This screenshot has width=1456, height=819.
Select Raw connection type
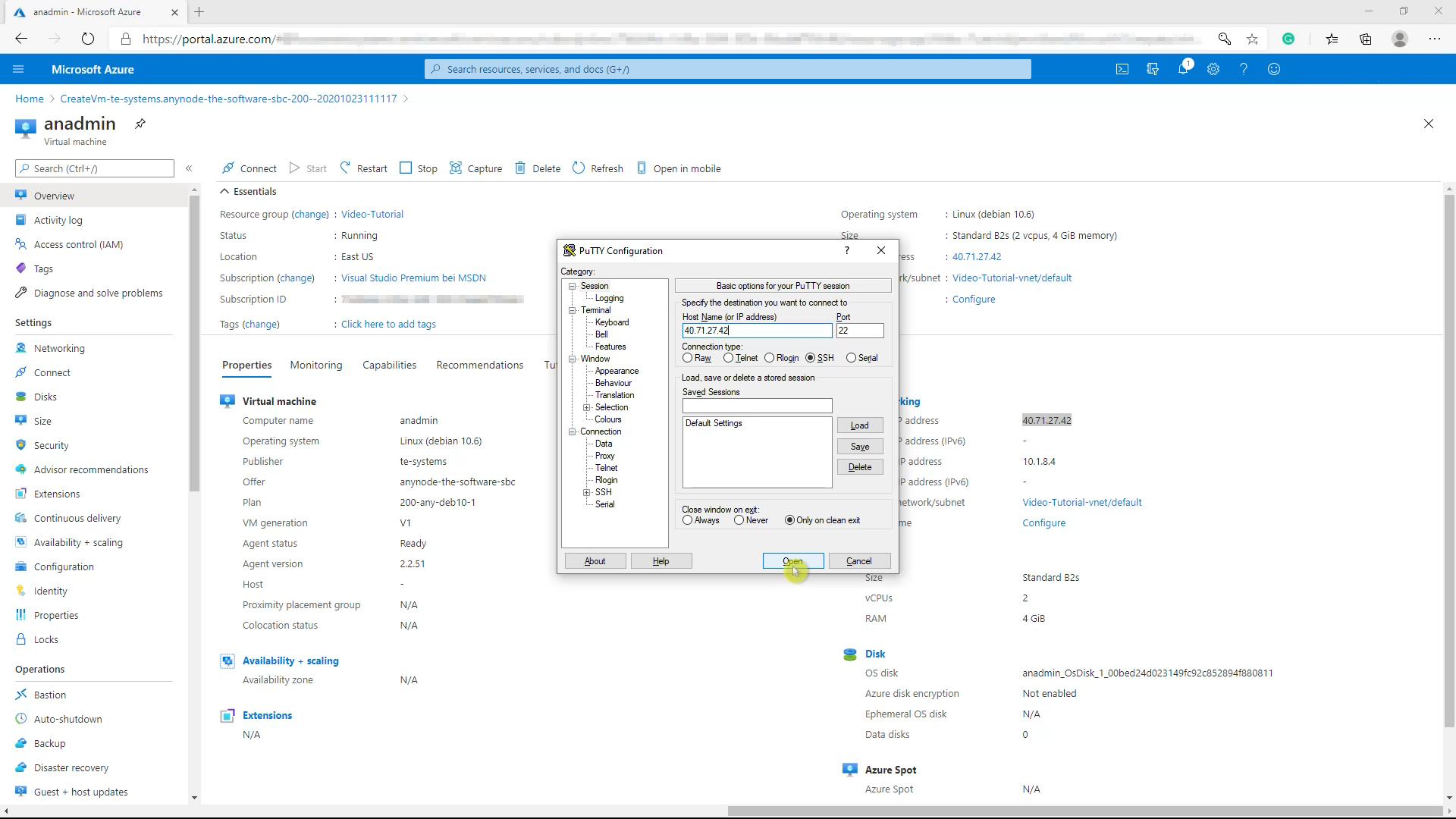click(696, 358)
